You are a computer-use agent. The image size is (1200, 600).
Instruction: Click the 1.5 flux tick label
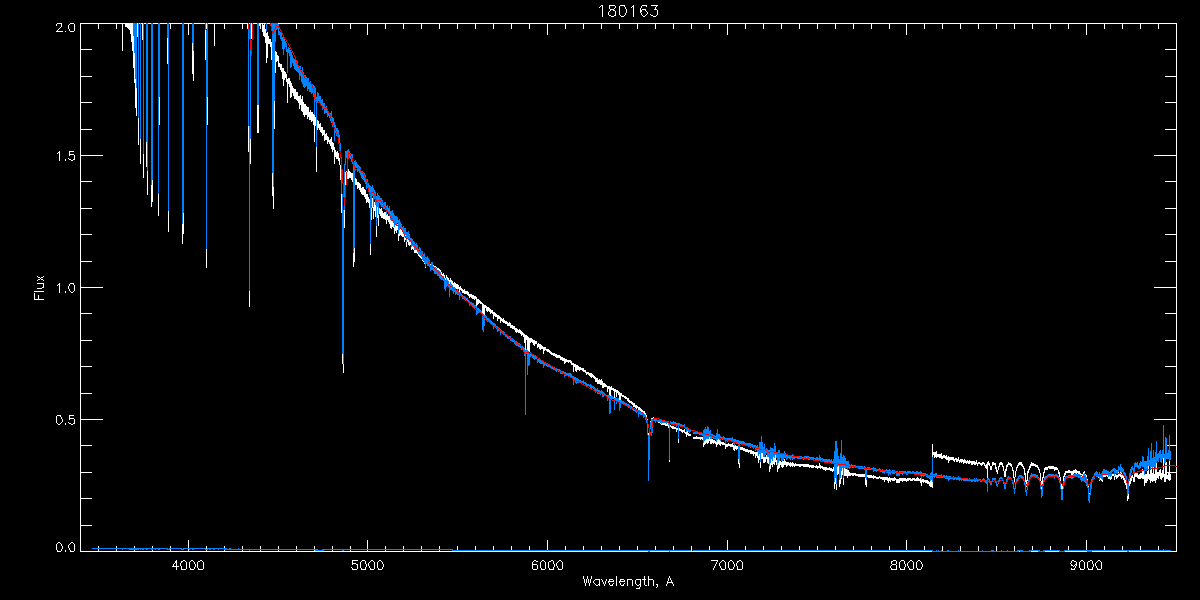(x=65, y=157)
